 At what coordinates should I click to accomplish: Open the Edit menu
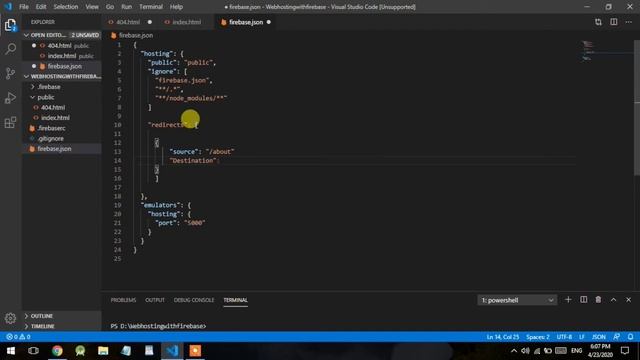(x=41, y=7)
